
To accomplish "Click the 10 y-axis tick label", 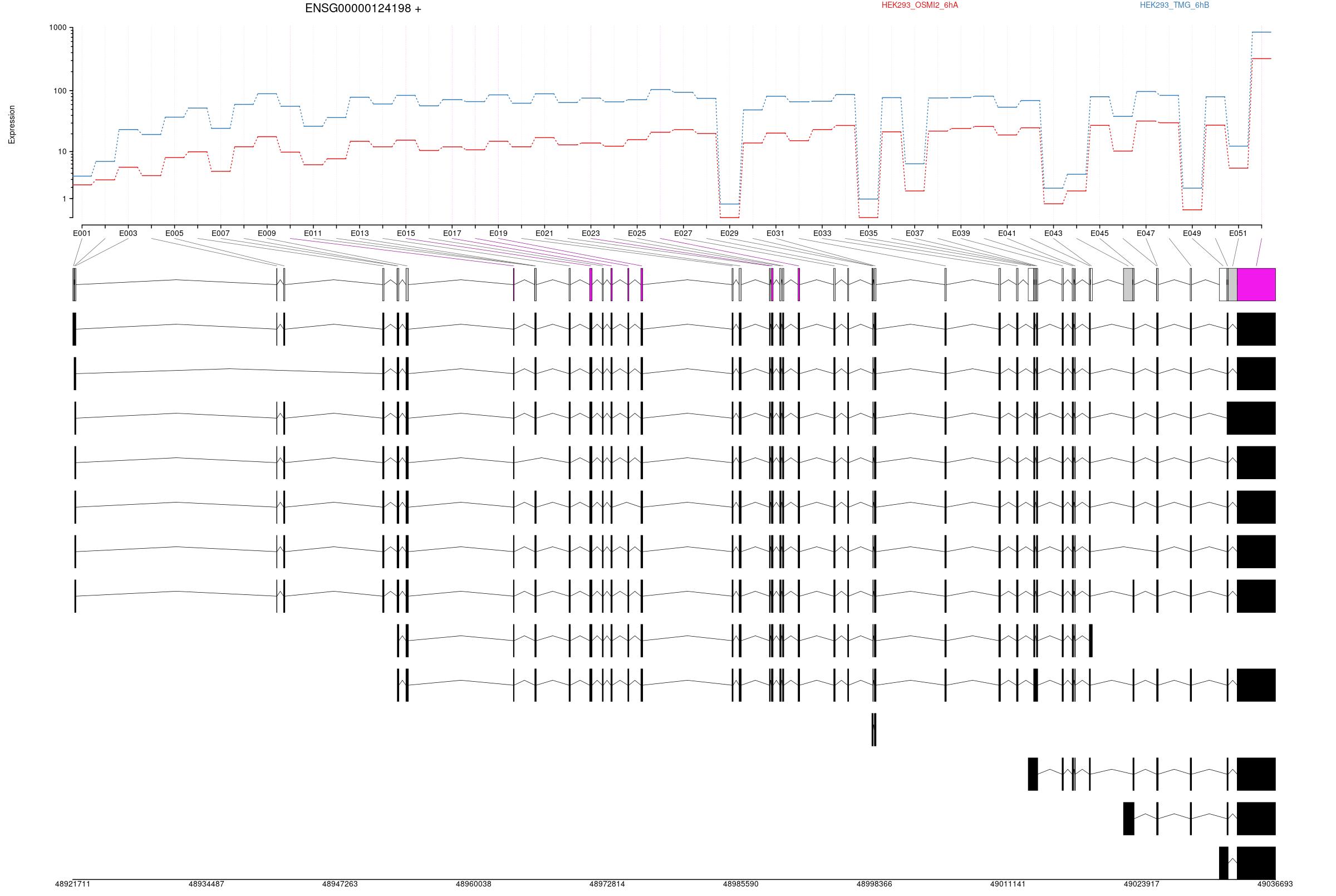I will point(62,151).
